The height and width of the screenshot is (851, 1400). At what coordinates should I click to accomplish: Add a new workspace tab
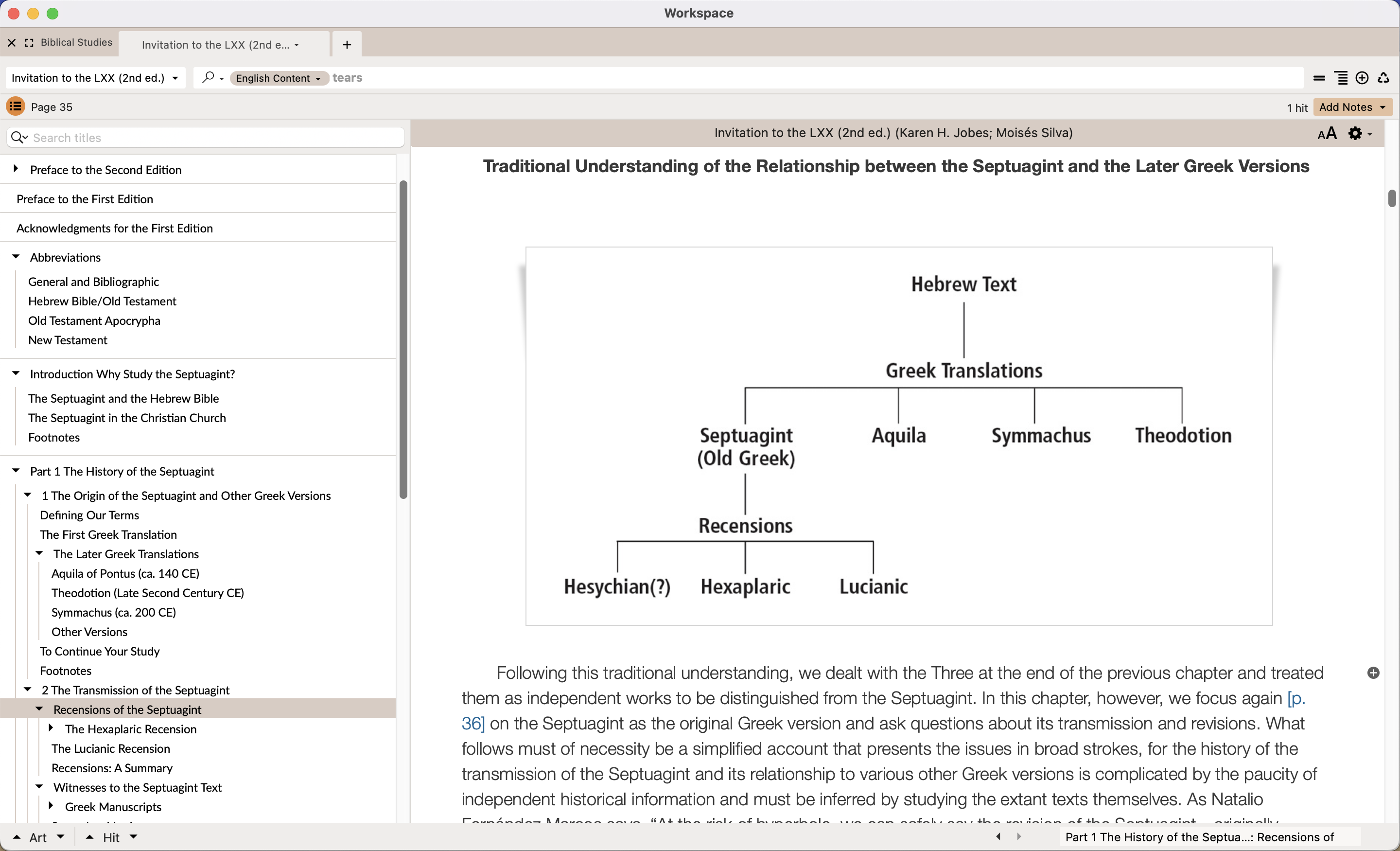tap(347, 44)
